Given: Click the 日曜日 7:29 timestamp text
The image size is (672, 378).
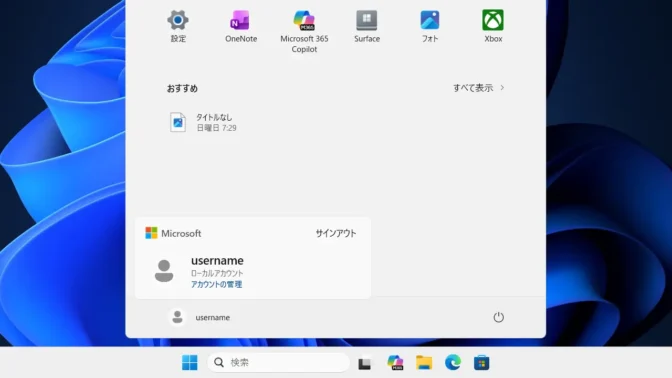Looking at the screenshot, I should (216, 128).
